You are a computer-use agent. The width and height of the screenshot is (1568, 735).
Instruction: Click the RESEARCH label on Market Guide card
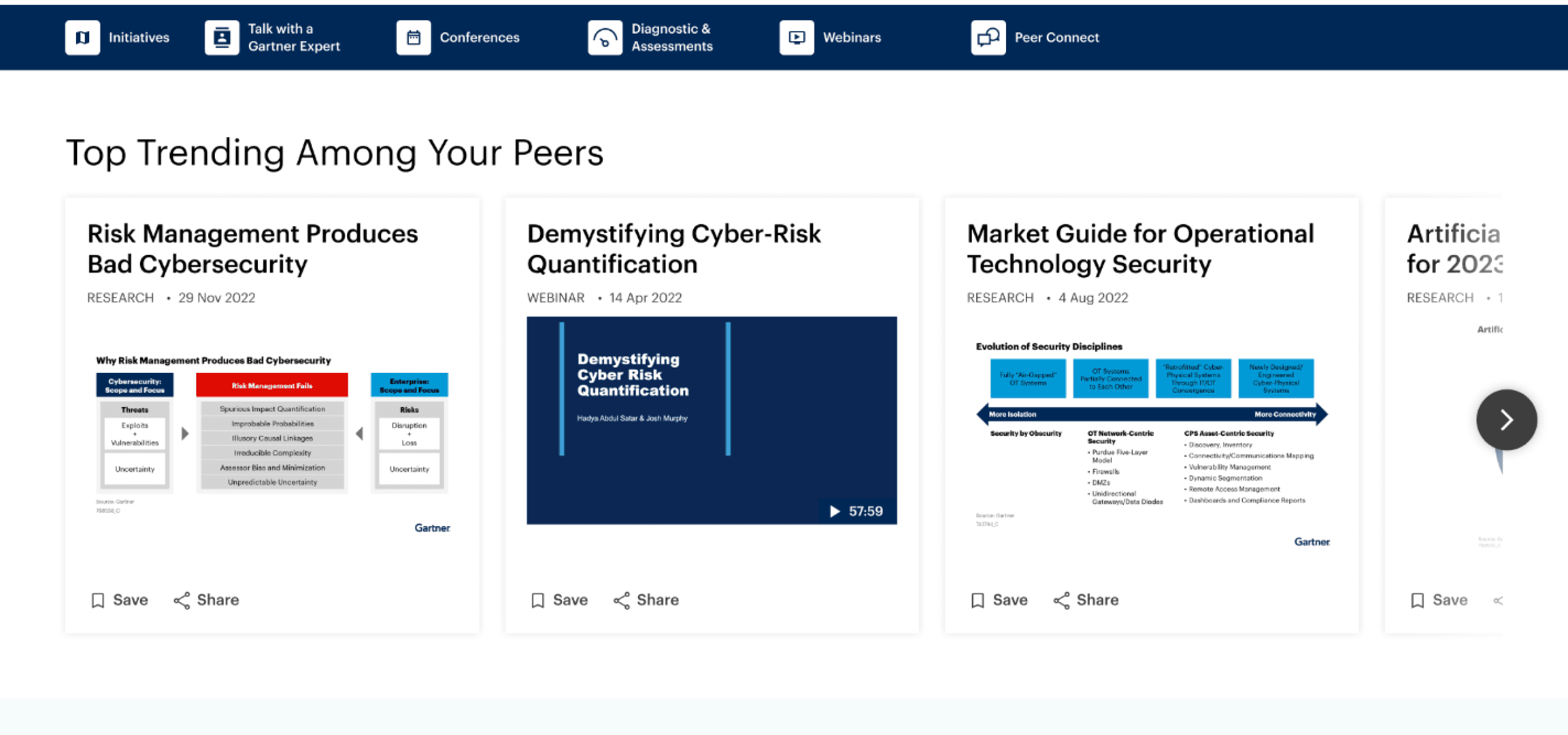coord(1000,298)
